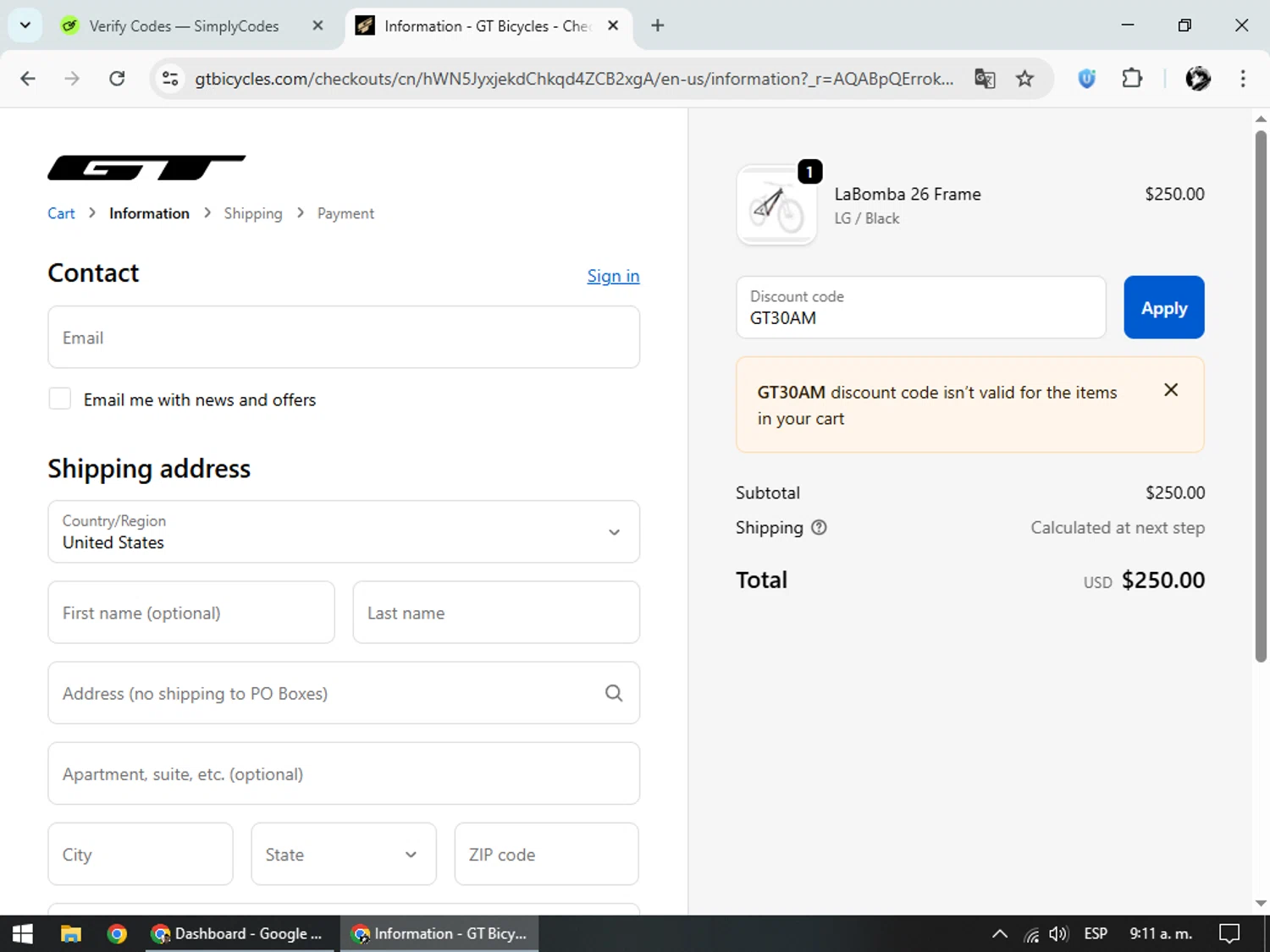Select the Shipping breadcrumb step
The width and height of the screenshot is (1270, 952).
[x=253, y=213]
